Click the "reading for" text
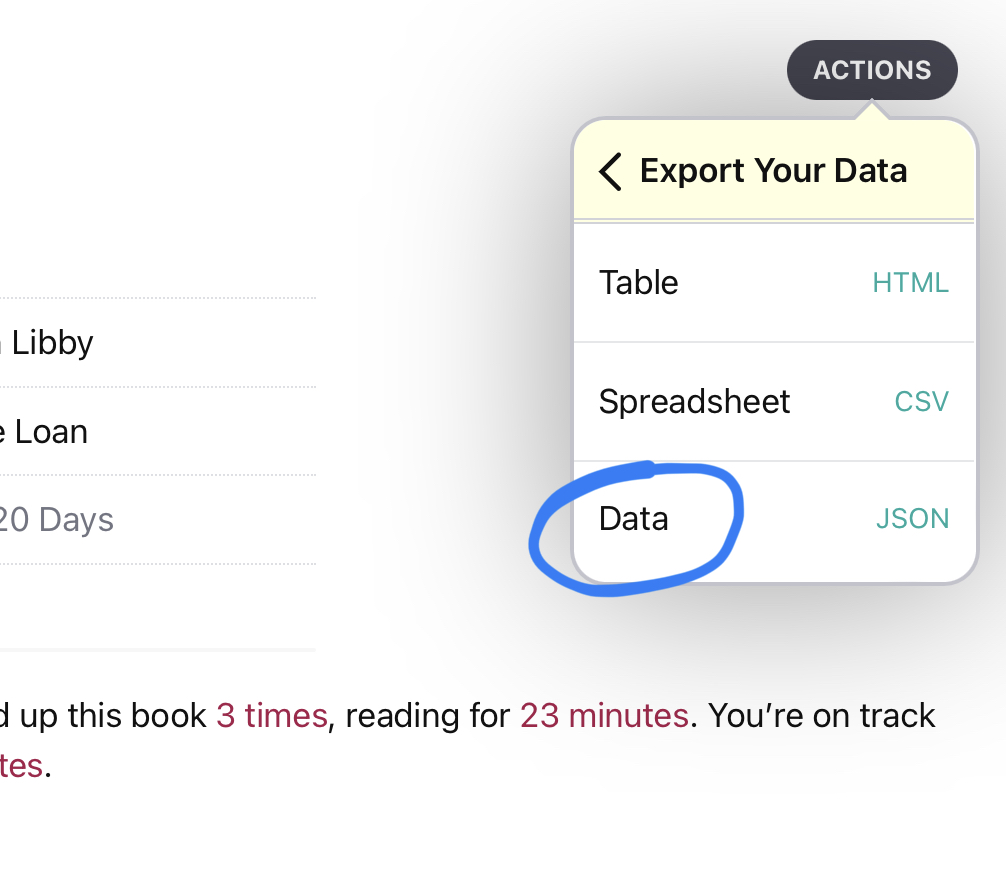The height and width of the screenshot is (887, 1006). click(424, 716)
